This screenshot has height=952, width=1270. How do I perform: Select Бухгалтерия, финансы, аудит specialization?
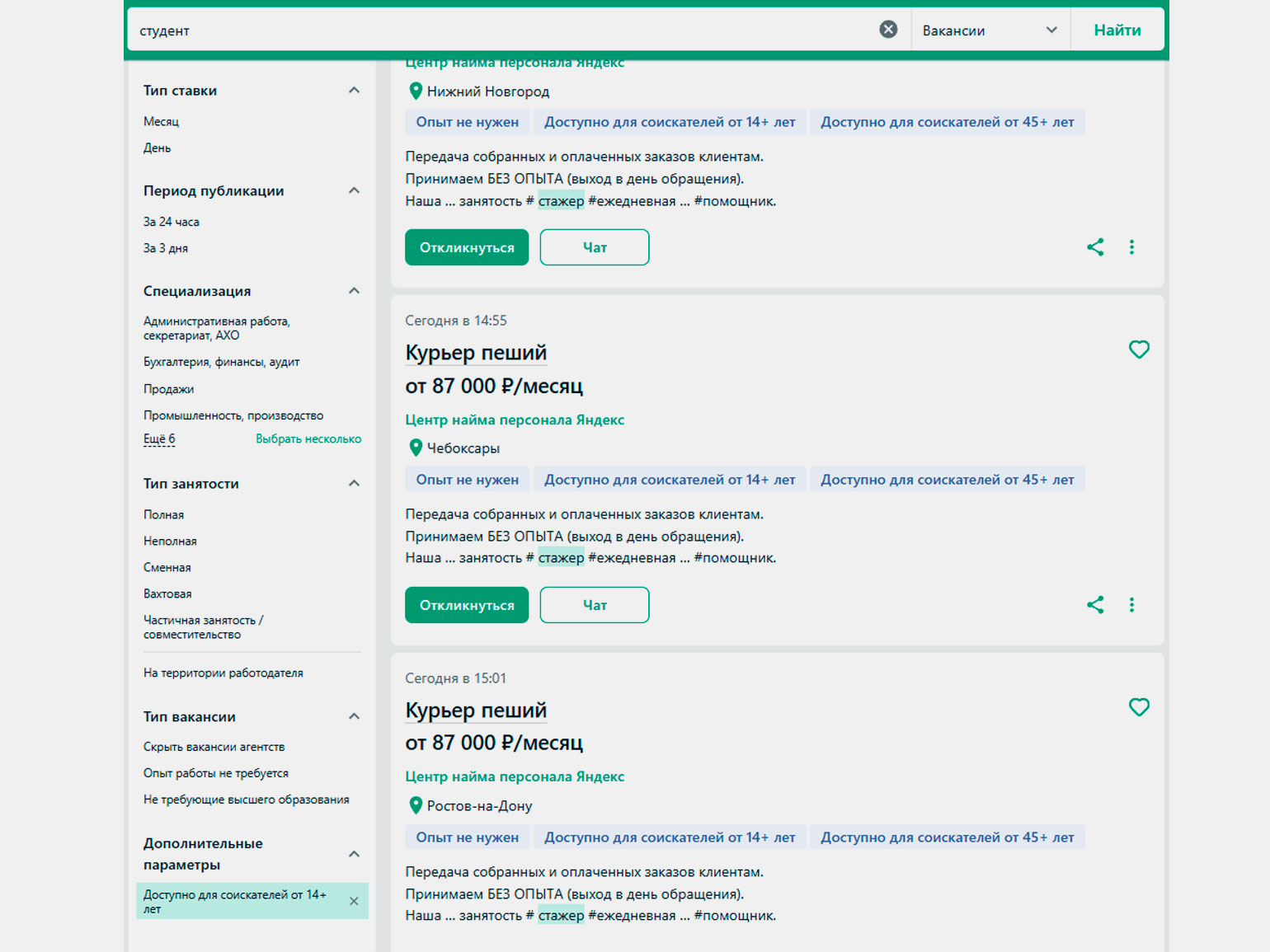click(x=221, y=362)
